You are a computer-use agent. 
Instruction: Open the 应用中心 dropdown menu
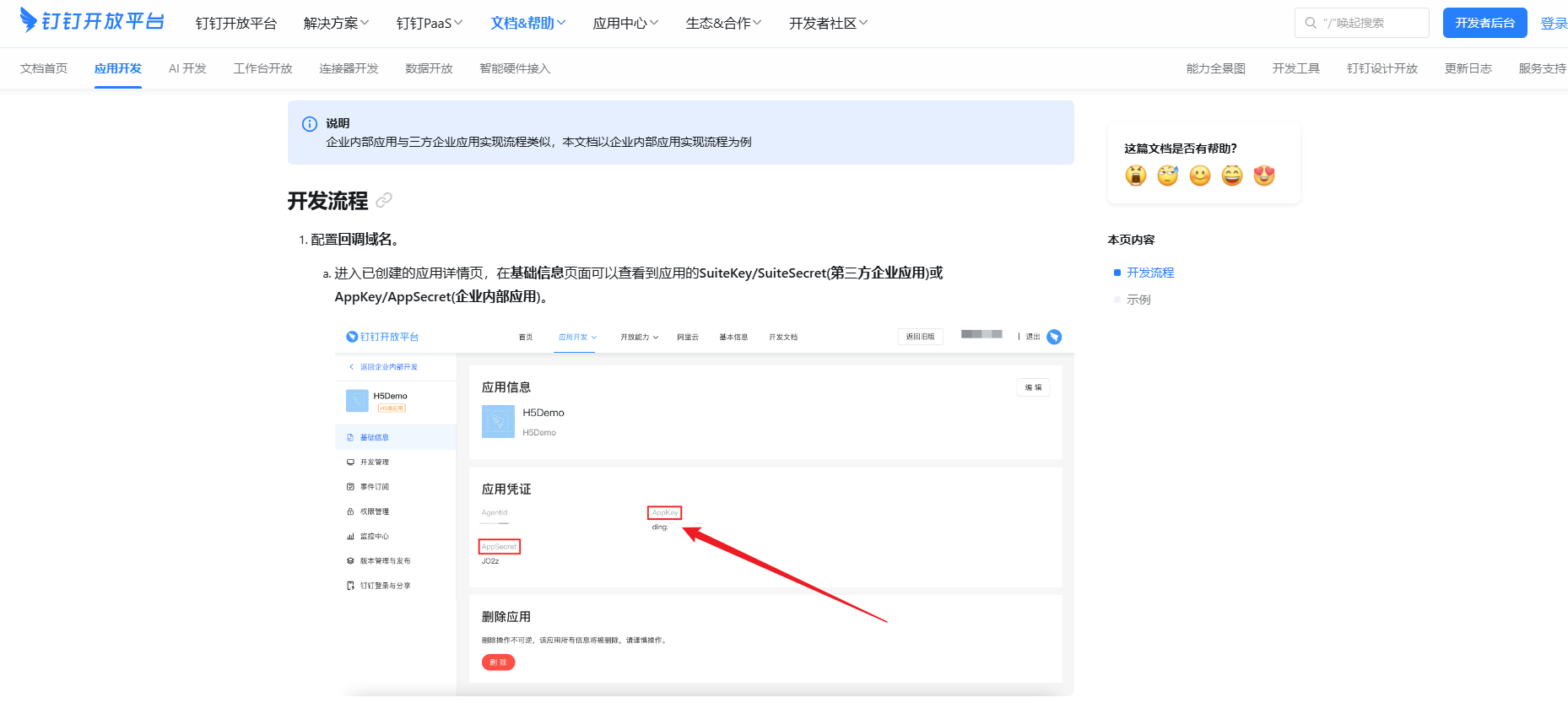click(624, 23)
